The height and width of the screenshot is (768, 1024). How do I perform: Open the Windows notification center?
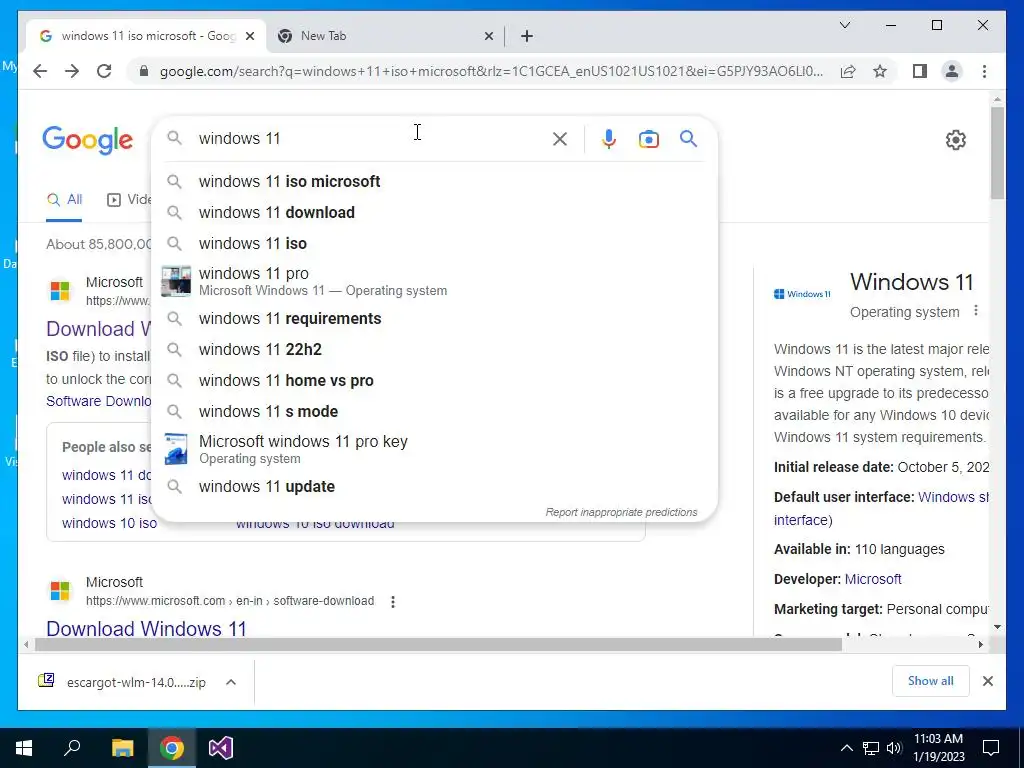pyautogui.click(x=991, y=748)
